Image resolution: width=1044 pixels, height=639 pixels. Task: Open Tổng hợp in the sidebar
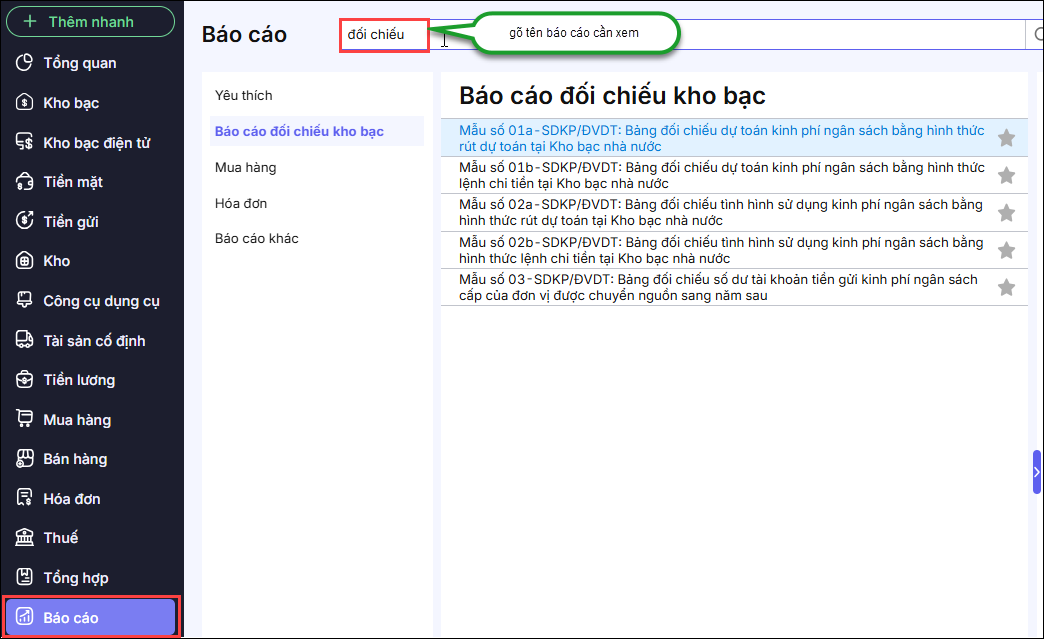[x=75, y=578]
